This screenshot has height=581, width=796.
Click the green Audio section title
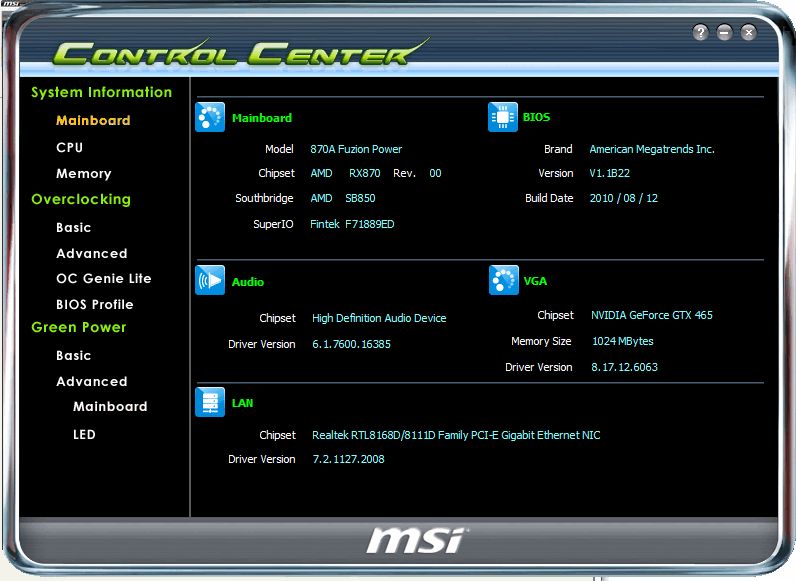click(x=248, y=282)
